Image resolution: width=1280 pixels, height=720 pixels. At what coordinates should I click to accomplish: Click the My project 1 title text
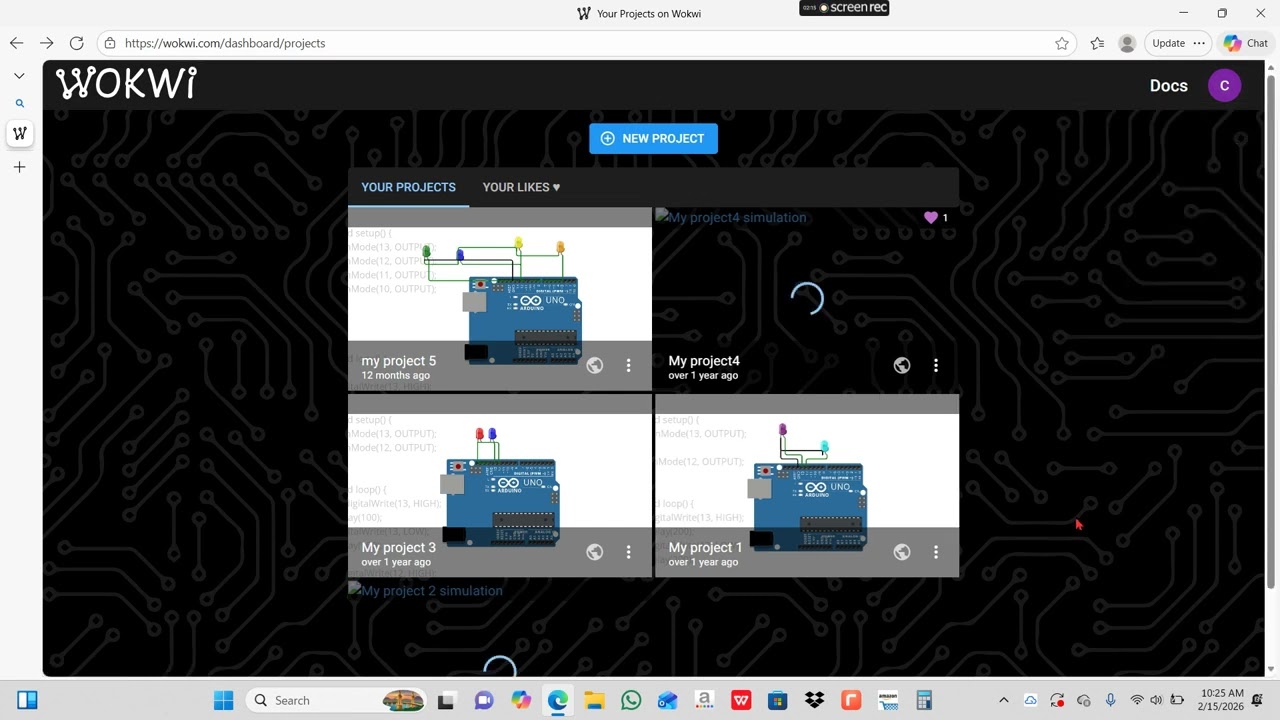[706, 547]
